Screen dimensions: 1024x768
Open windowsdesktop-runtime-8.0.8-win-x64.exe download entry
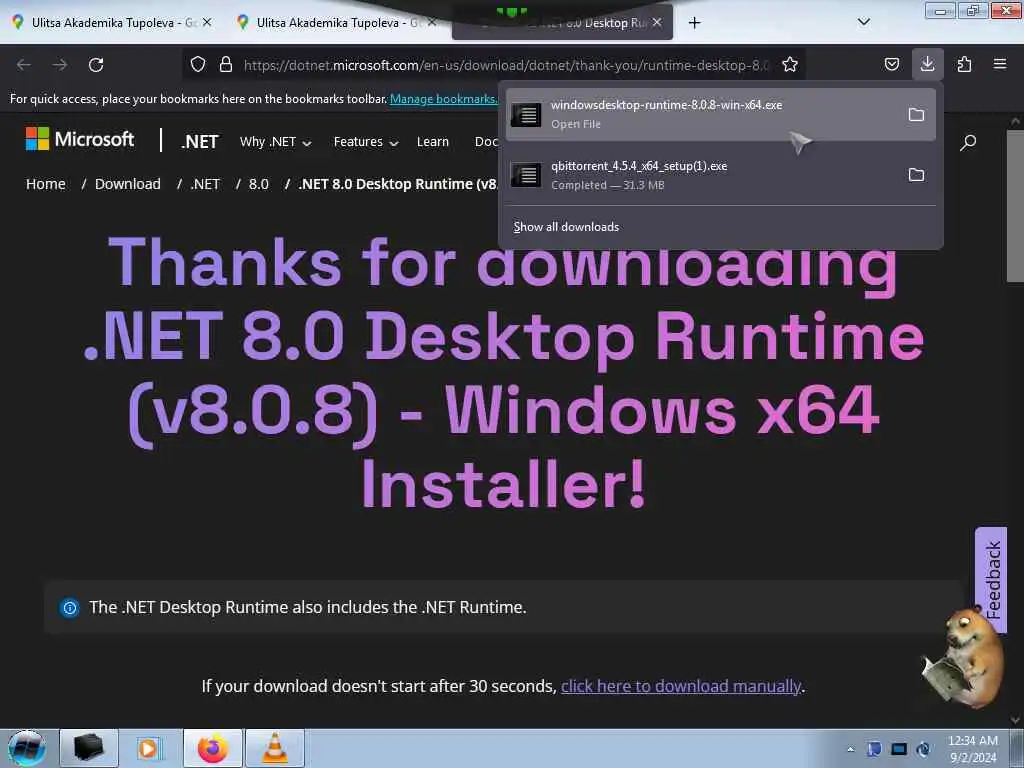[x=720, y=114]
